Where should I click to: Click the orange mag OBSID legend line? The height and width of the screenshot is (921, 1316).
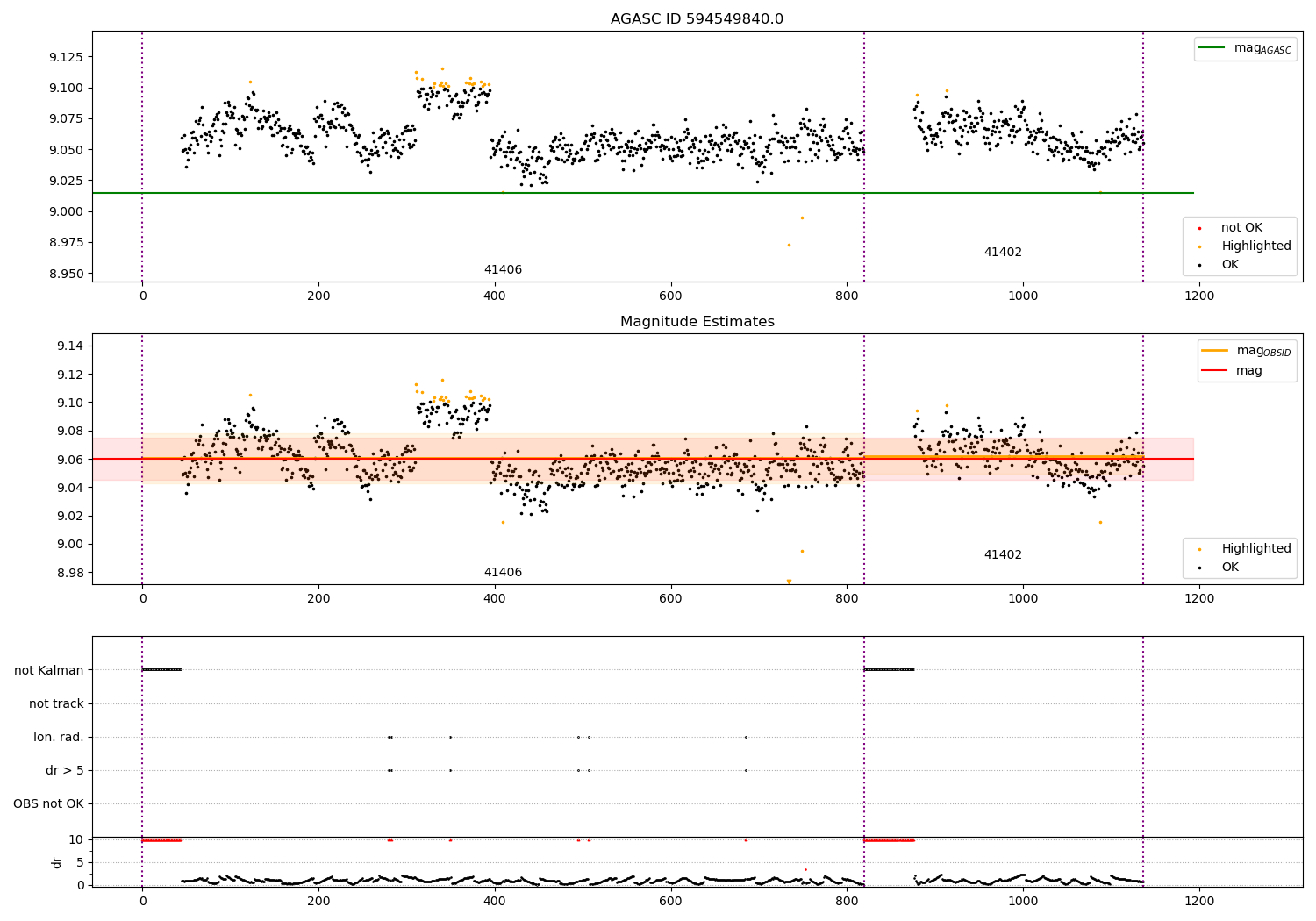pos(1215,351)
